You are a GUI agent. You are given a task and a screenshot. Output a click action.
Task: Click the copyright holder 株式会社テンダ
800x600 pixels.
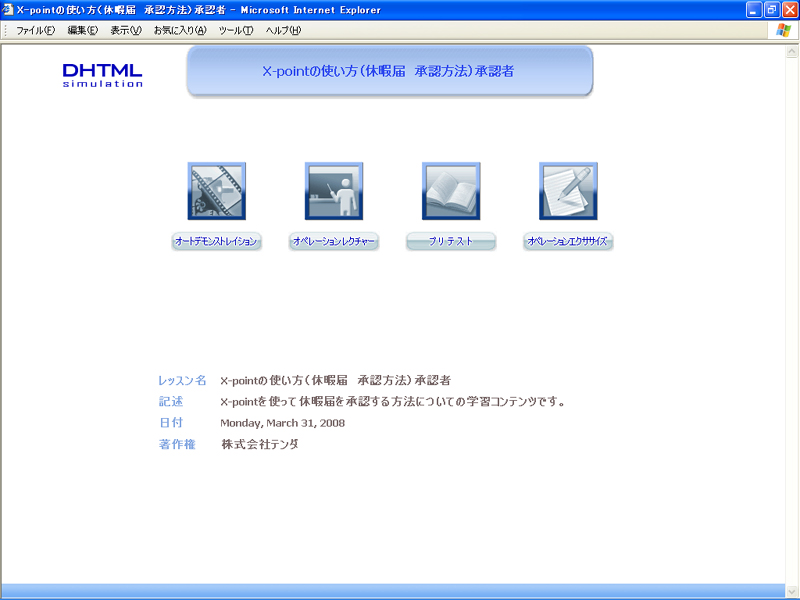260,444
